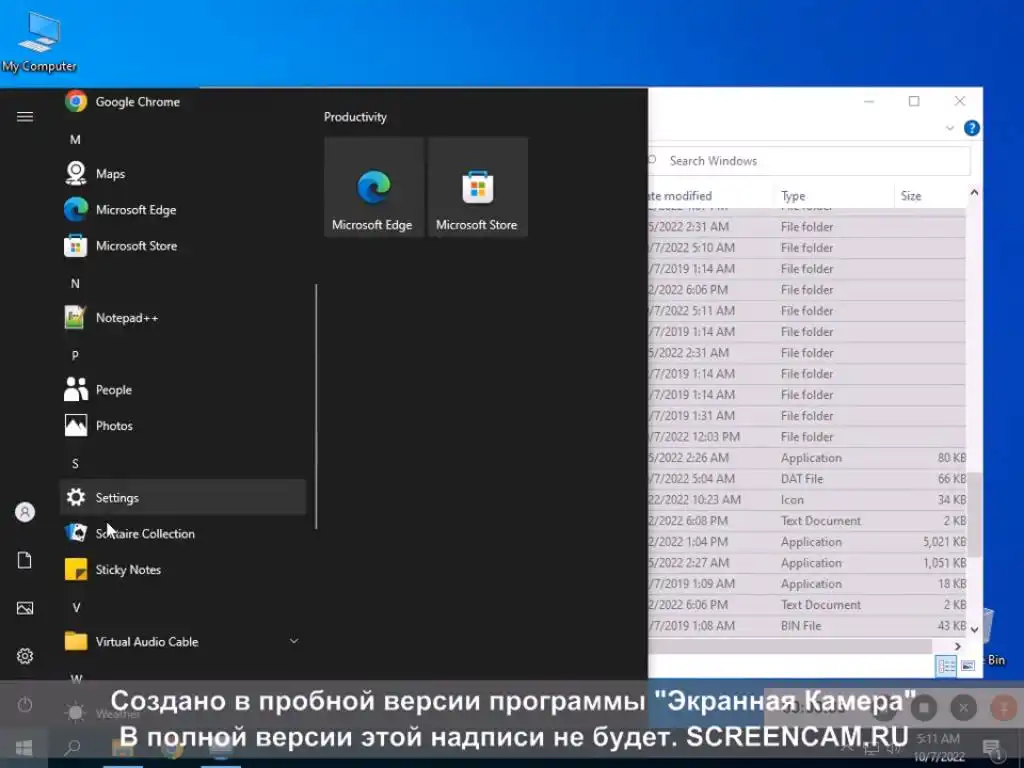
Task: Select the Icon type row, 34 KB
Action: click(807, 500)
